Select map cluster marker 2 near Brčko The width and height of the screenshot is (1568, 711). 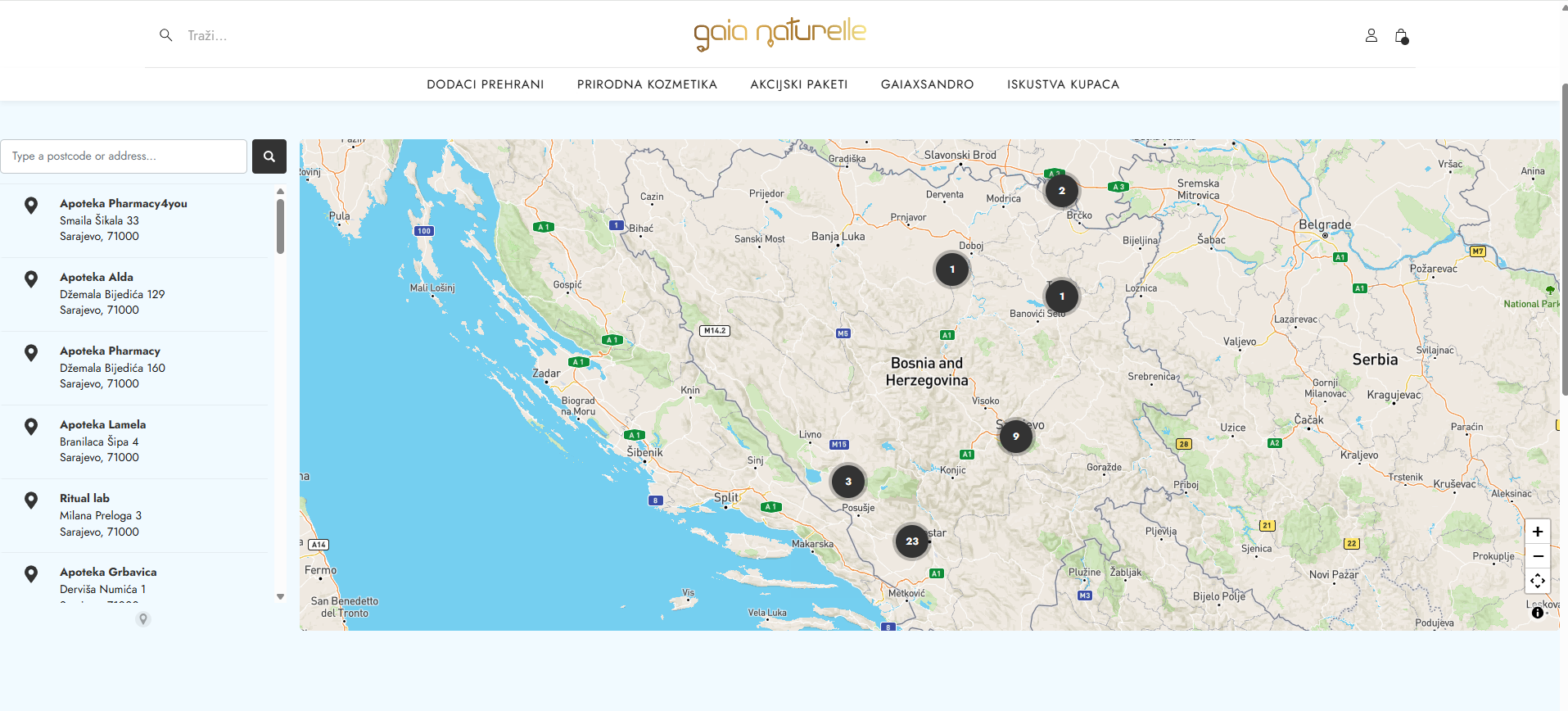click(1062, 191)
